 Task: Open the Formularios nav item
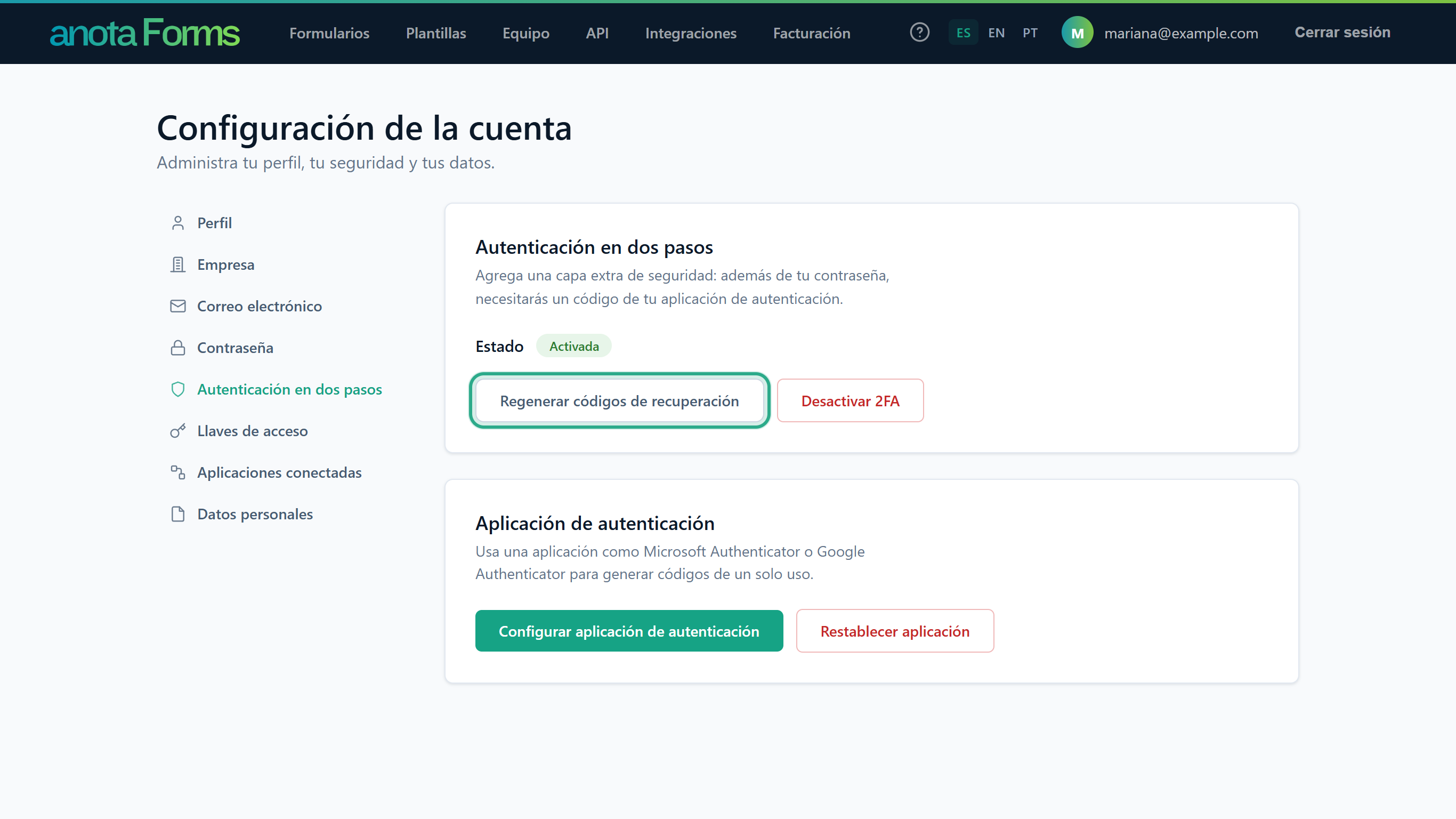click(x=329, y=33)
